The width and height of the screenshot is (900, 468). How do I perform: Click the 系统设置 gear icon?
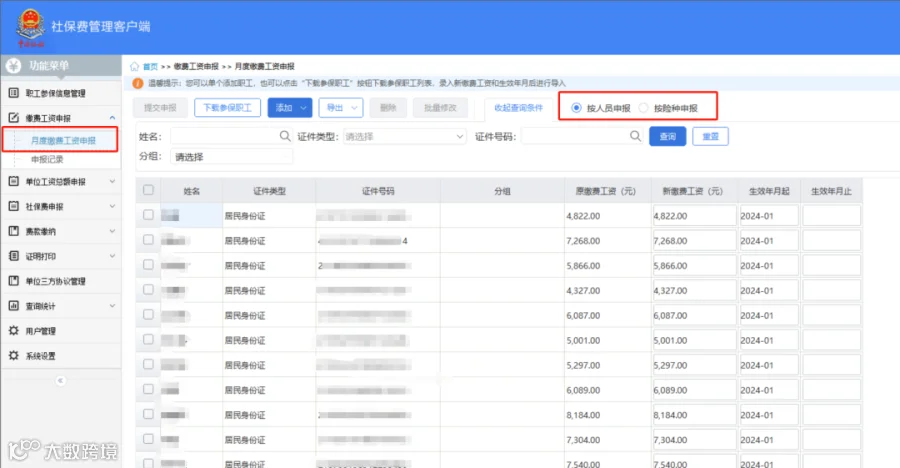pyautogui.click(x=14, y=355)
